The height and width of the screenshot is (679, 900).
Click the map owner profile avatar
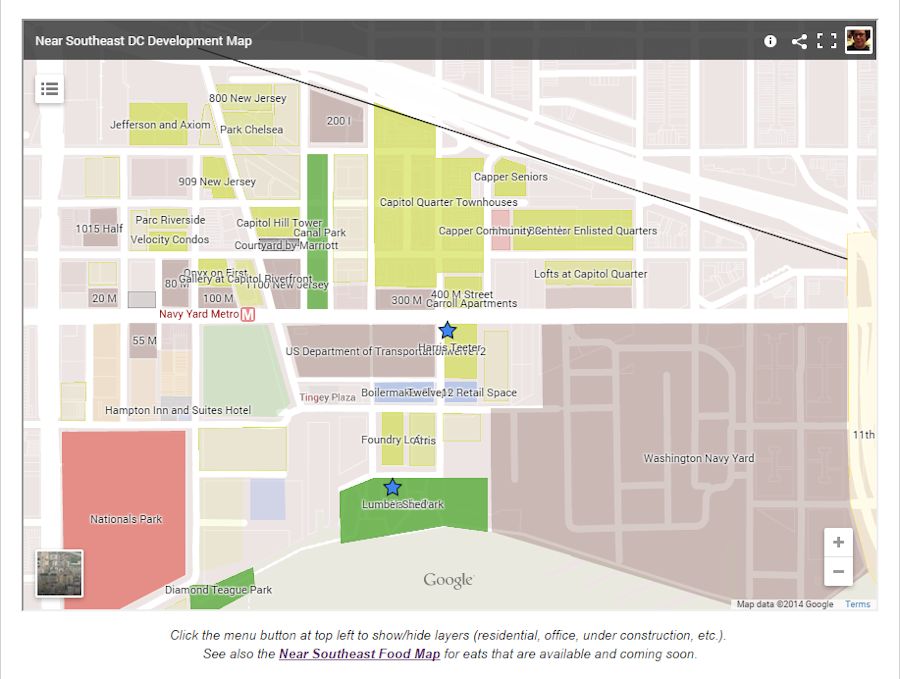coord(858,41)
